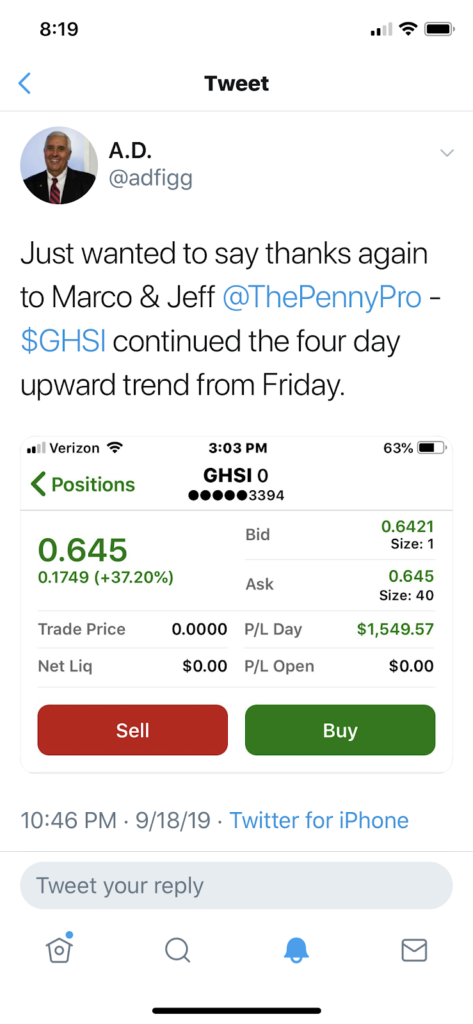Tap the back arrow to leave the tweet
Image resolution: width=473 pixels, height=1024 pixels.
pyautogui.click(x=25, y=84)
